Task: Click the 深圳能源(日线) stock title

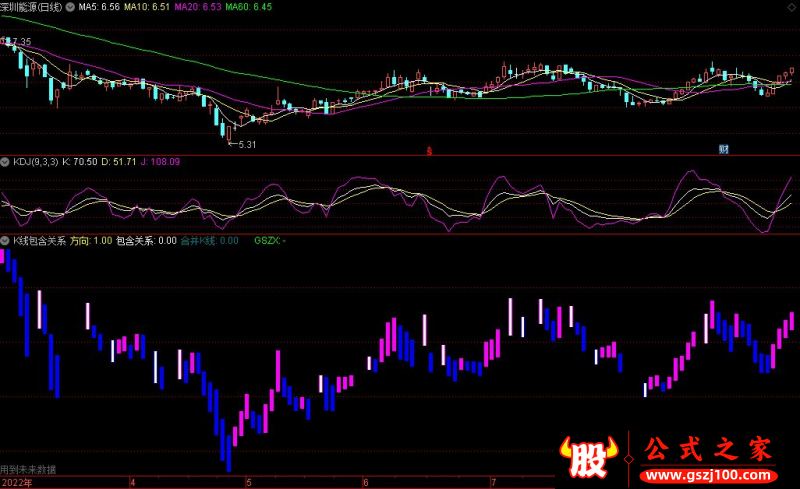Action: (31, 7)
